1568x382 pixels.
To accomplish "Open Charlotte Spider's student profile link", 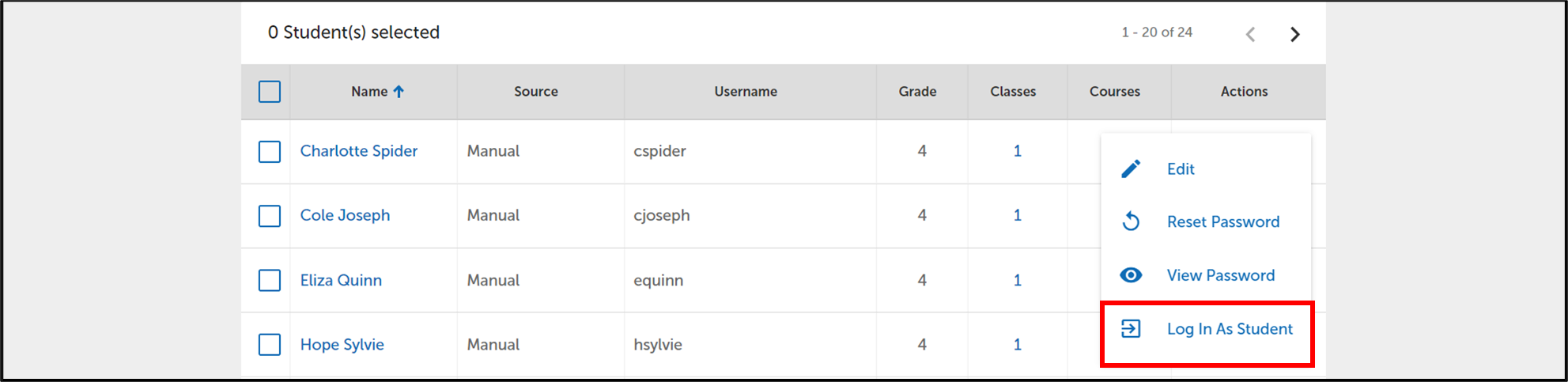I will pyautogui.click(x=358, y=151).
